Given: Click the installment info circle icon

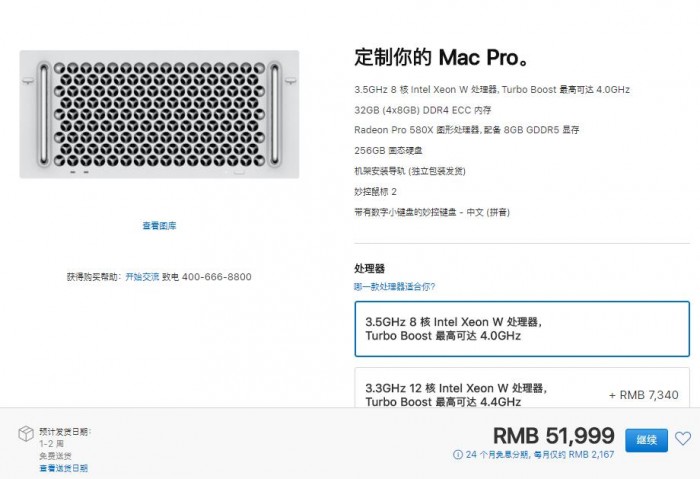Looking at the screenshot, I should (457, 455).
